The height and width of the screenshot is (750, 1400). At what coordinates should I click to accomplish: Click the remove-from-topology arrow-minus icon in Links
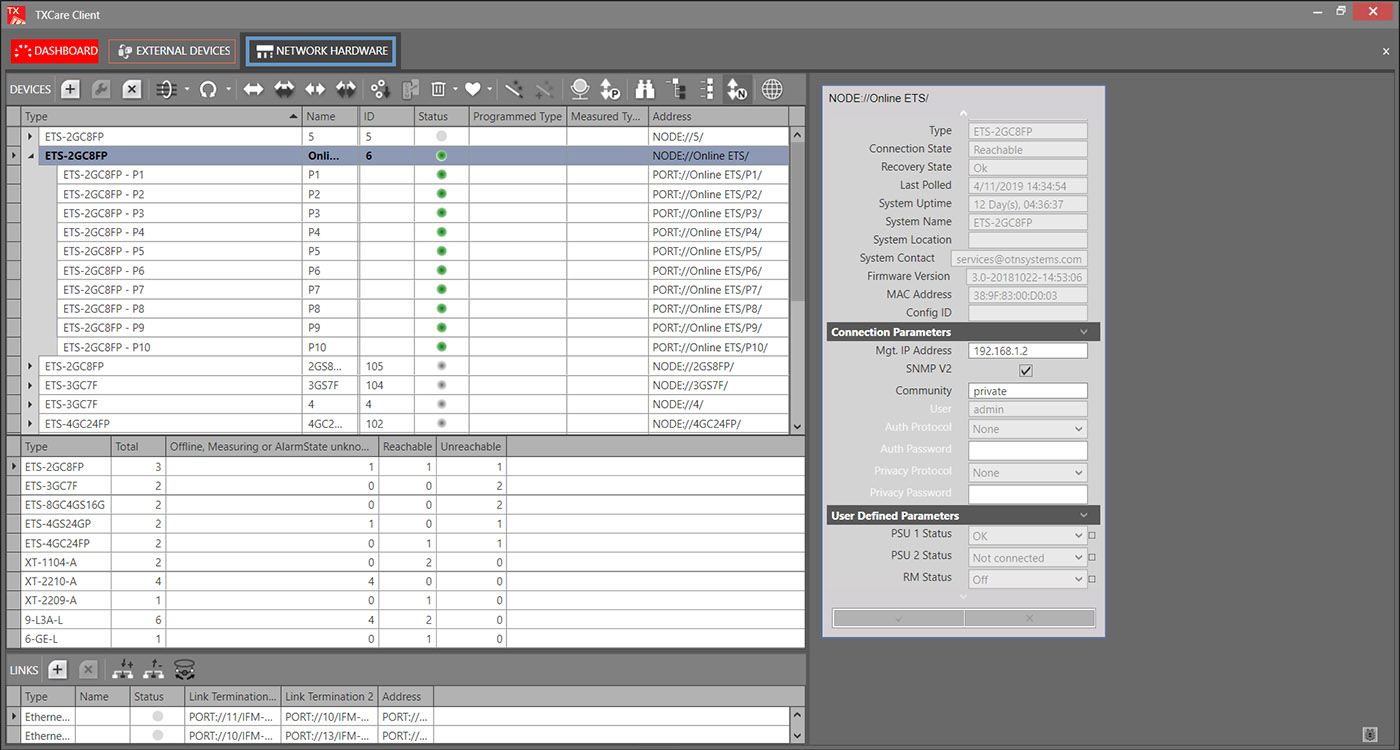click(154, 669)
